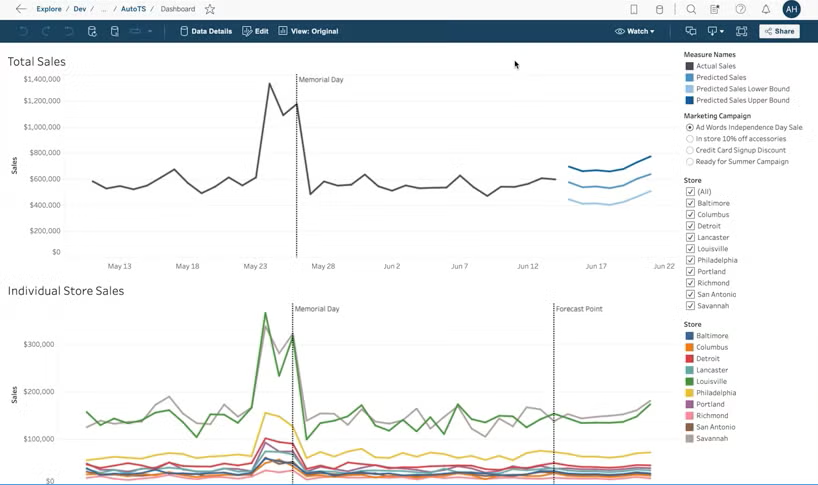This screenshot has width=818, height=485.
Task: Select Ready for Summer Campaign option
Action: click(x=690, y=161)
